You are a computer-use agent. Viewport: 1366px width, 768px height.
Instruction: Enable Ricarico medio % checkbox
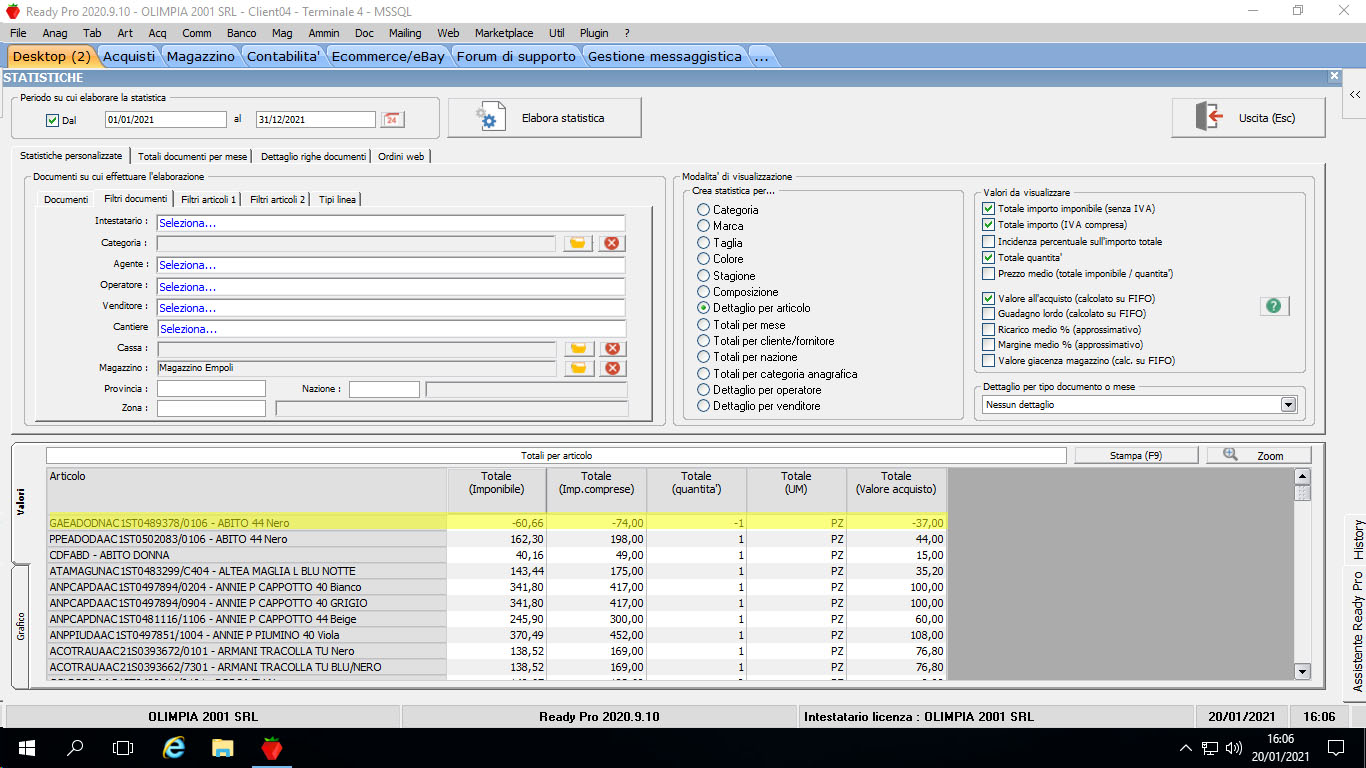click(x=989, y=329)
